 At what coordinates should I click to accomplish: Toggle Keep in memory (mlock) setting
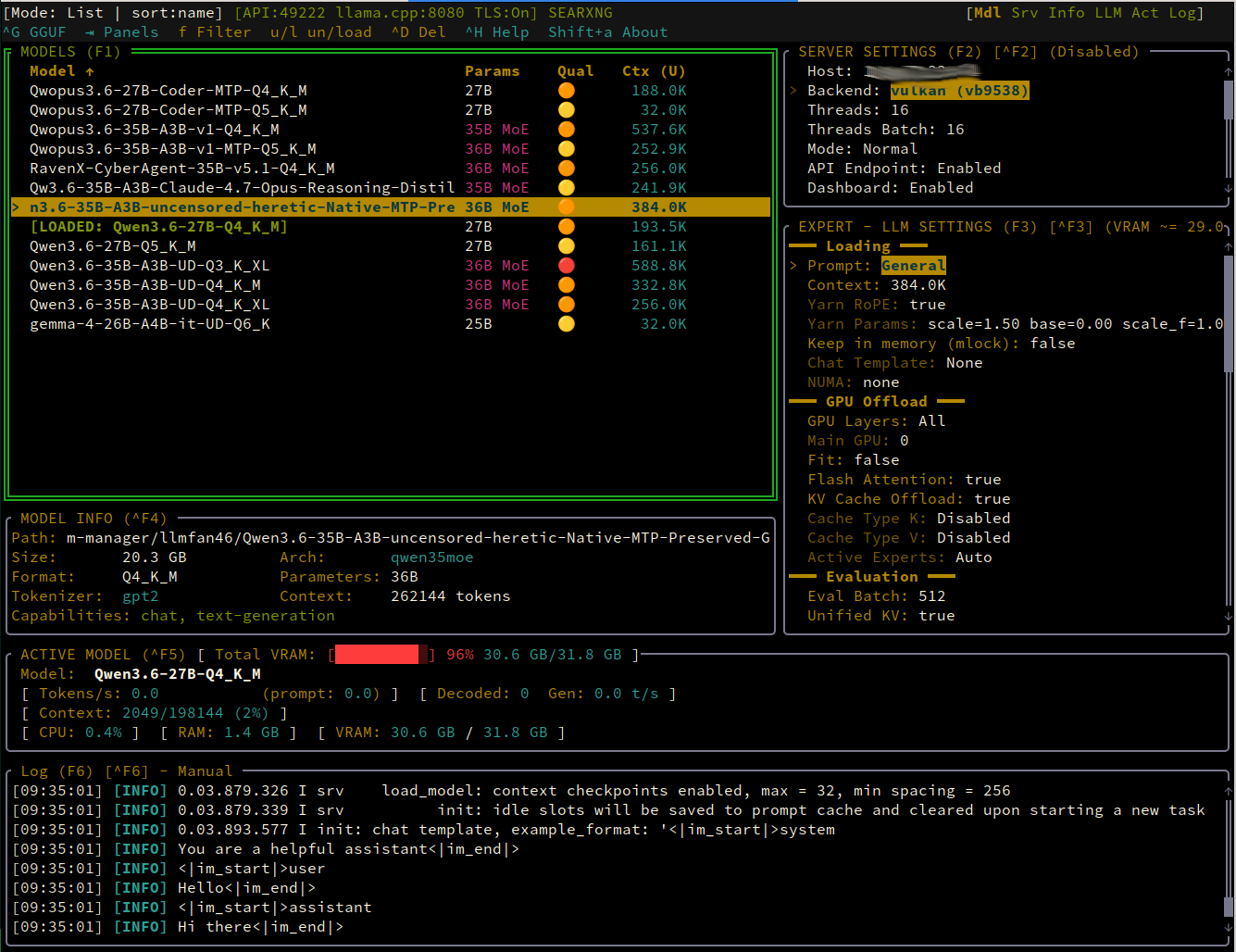942,344
